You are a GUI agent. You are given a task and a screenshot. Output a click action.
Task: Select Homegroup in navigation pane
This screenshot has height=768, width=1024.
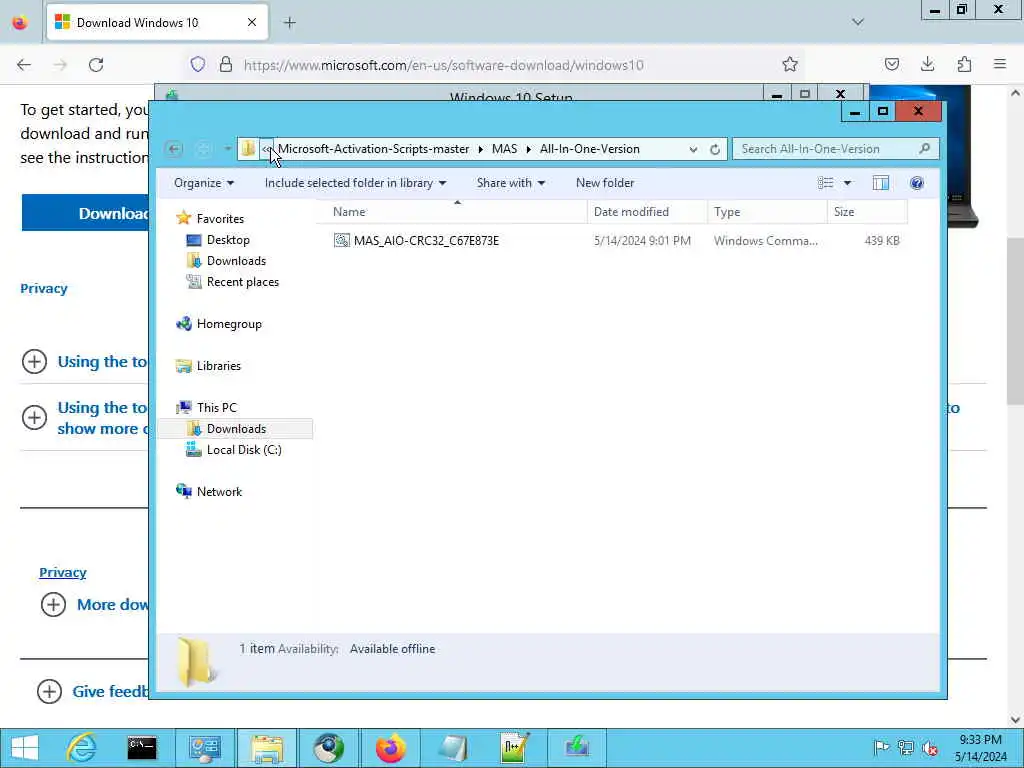pos(229,324)
